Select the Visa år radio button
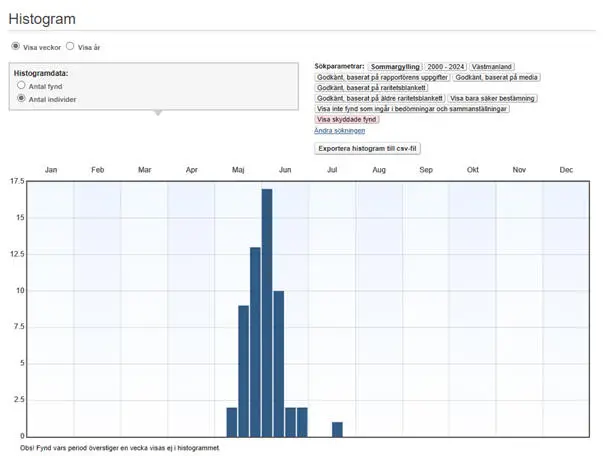 coord(70,46)
